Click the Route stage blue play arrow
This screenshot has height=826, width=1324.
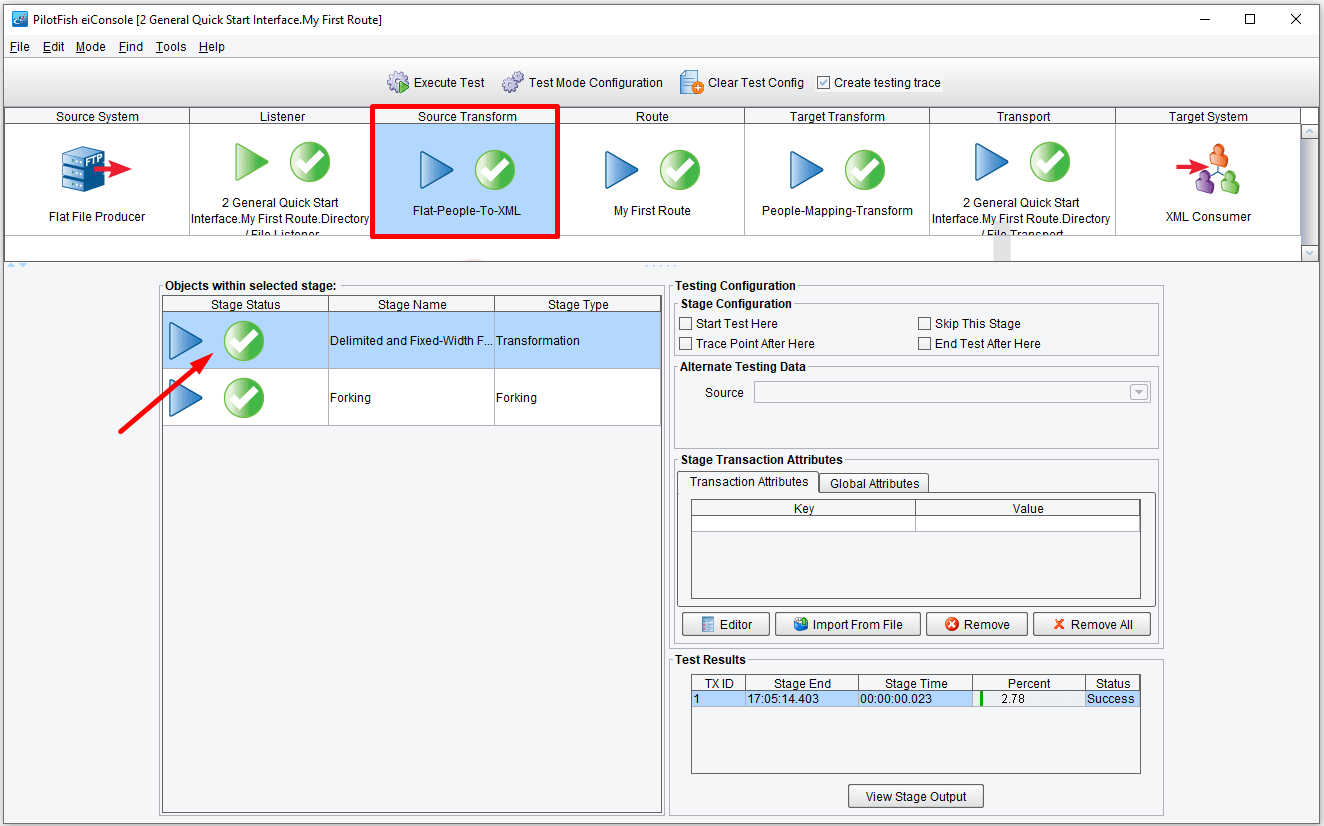622,170
